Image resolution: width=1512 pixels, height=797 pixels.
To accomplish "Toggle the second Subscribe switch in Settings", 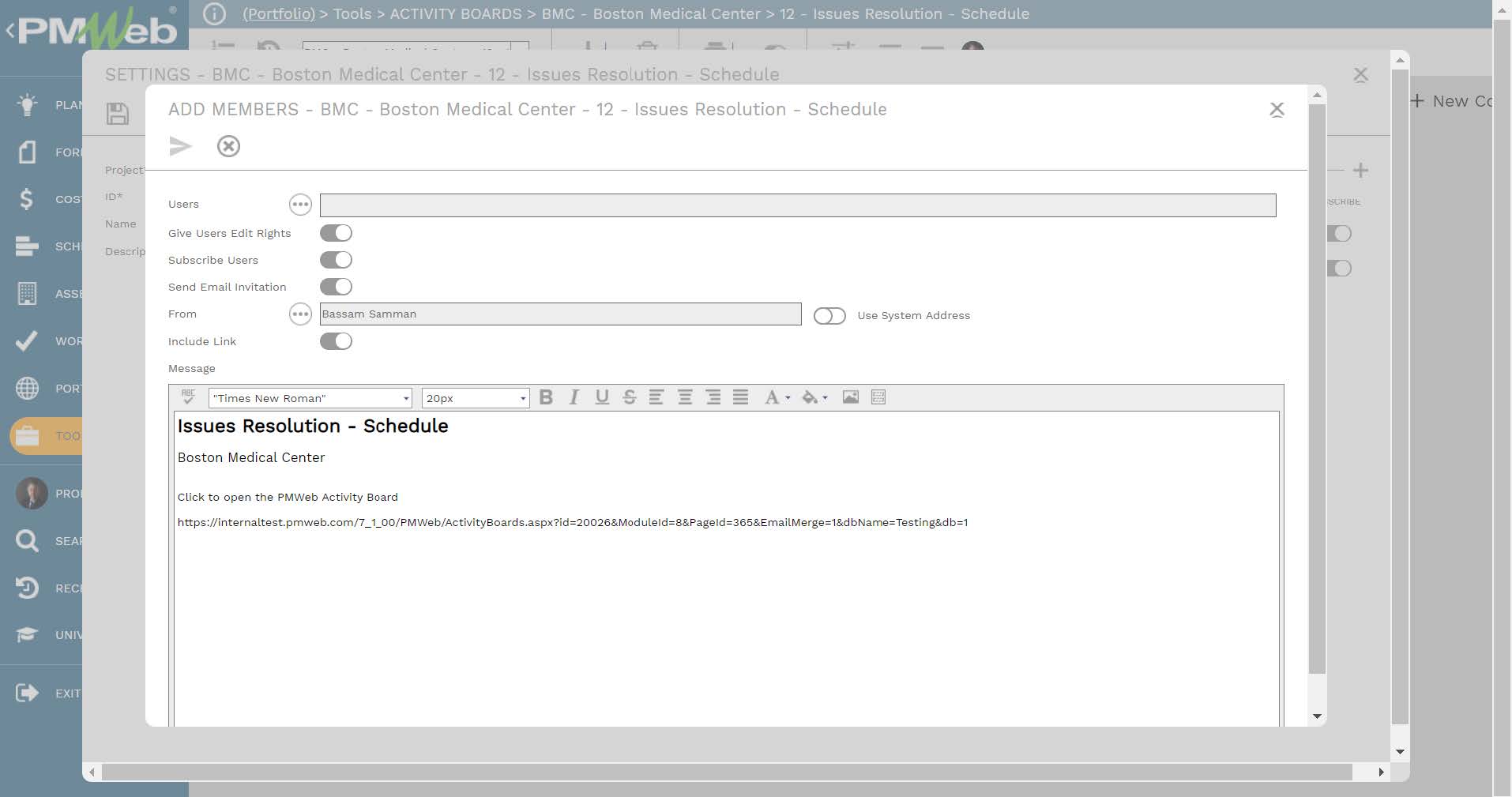I will pyautogui.click(x=1340, y=269).
